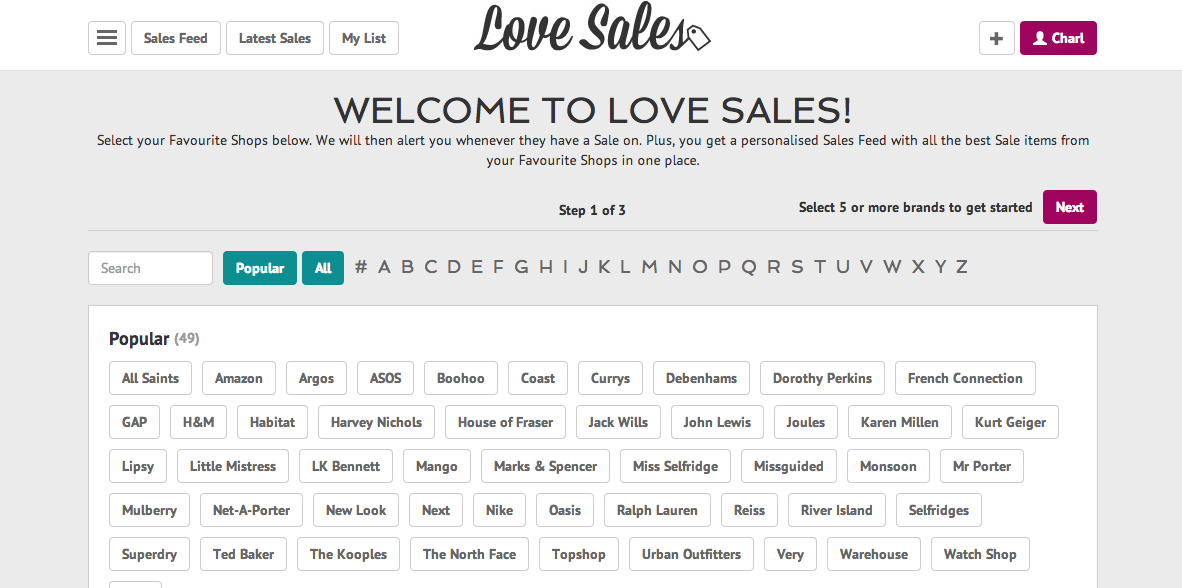Screen dimensions: 1182x588
Task: Select the Dorothy Perkins brand
Action: 822,378
